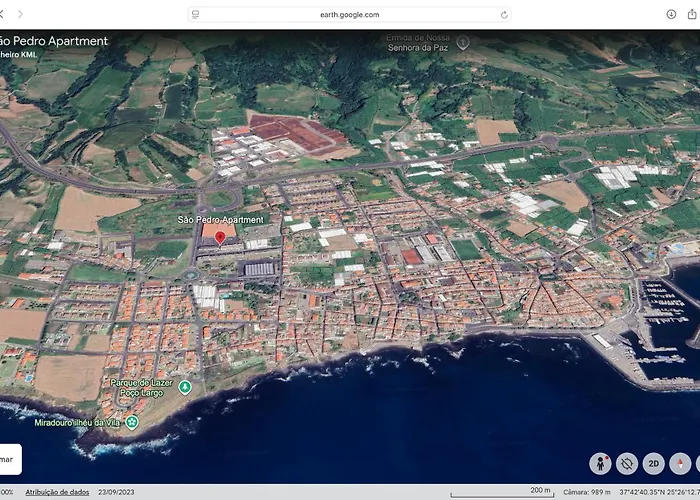Click the rotate/orbit view icon
Screen dimensions: 700x500
tap(628, 463)
